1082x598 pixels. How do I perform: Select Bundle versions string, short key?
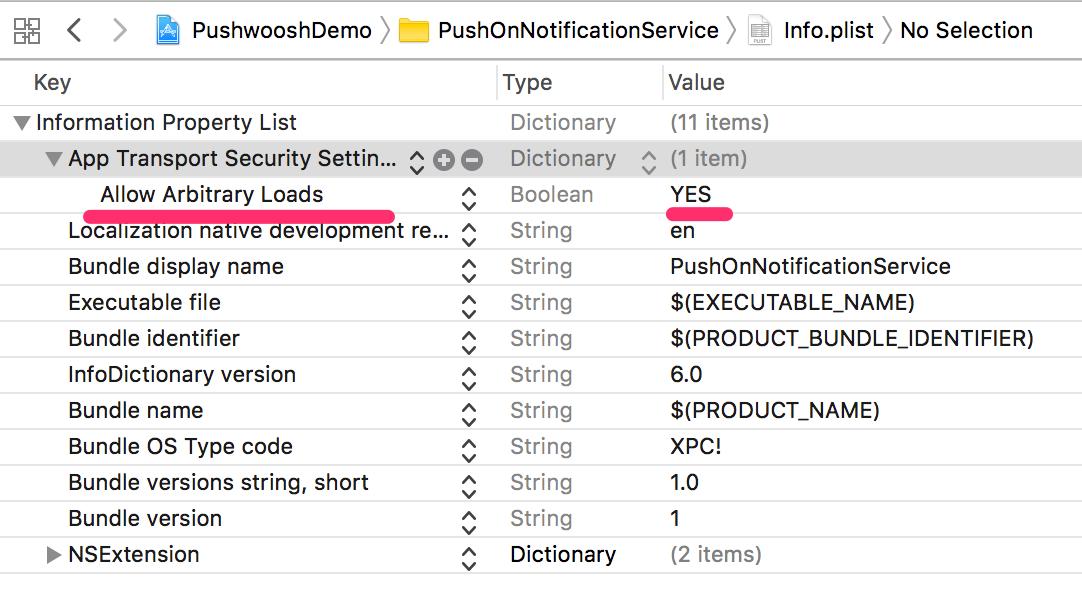click(219, 483)
